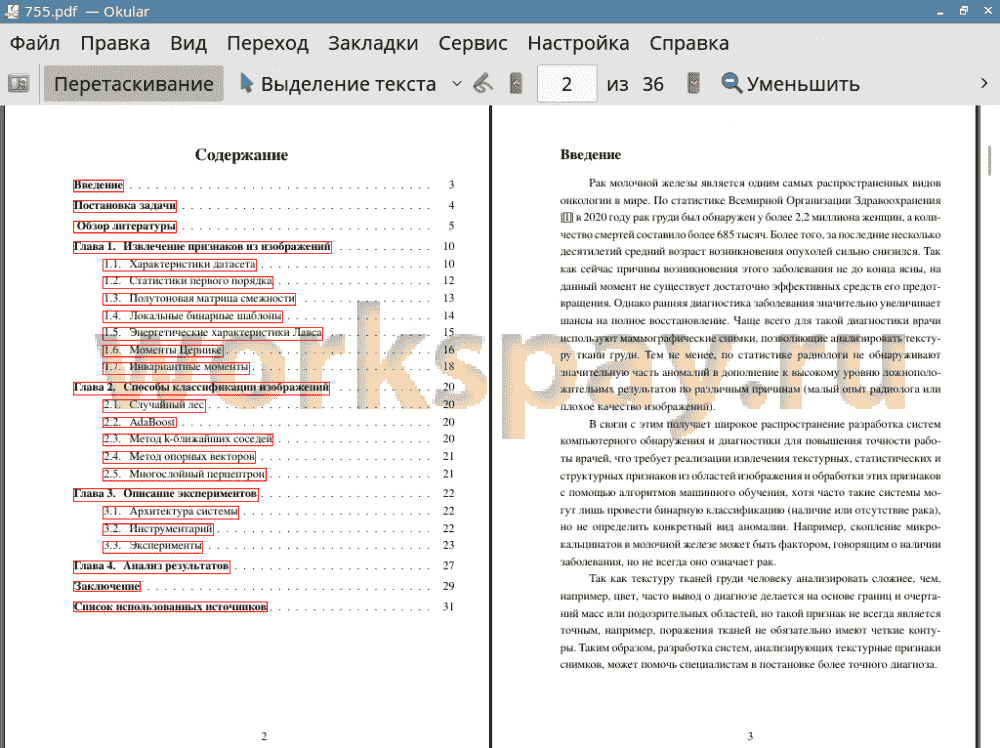Click the Okular app icon in title bar
This screenshot has width=1000, height=748.
[11, 11]
